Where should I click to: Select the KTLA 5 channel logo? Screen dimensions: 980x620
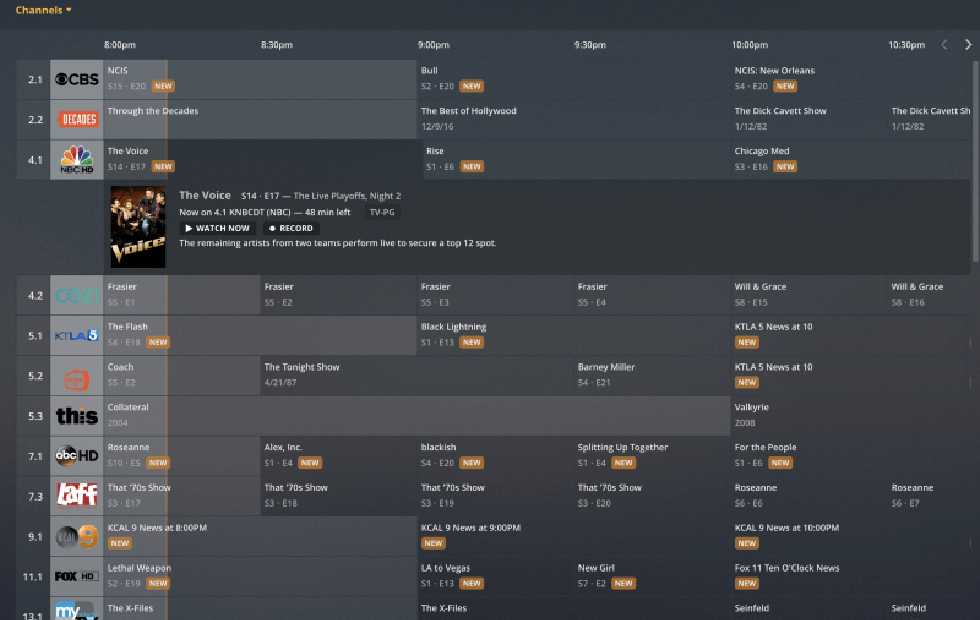pos(77,336)
